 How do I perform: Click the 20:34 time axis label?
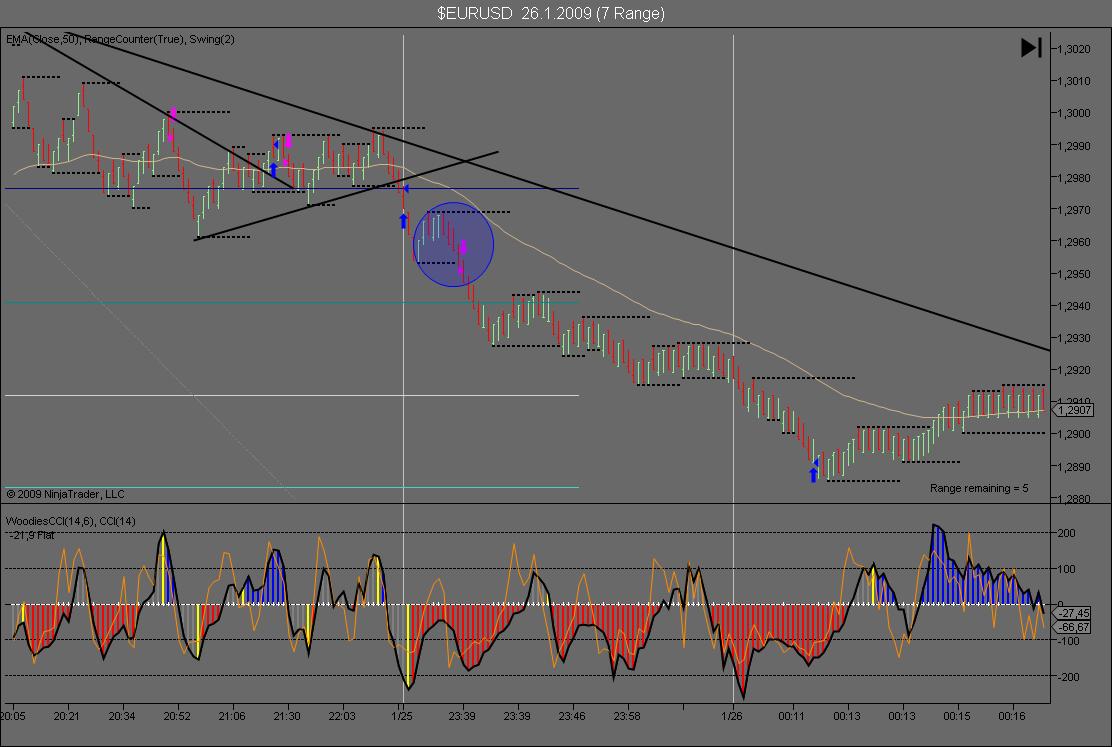point(122,716)
